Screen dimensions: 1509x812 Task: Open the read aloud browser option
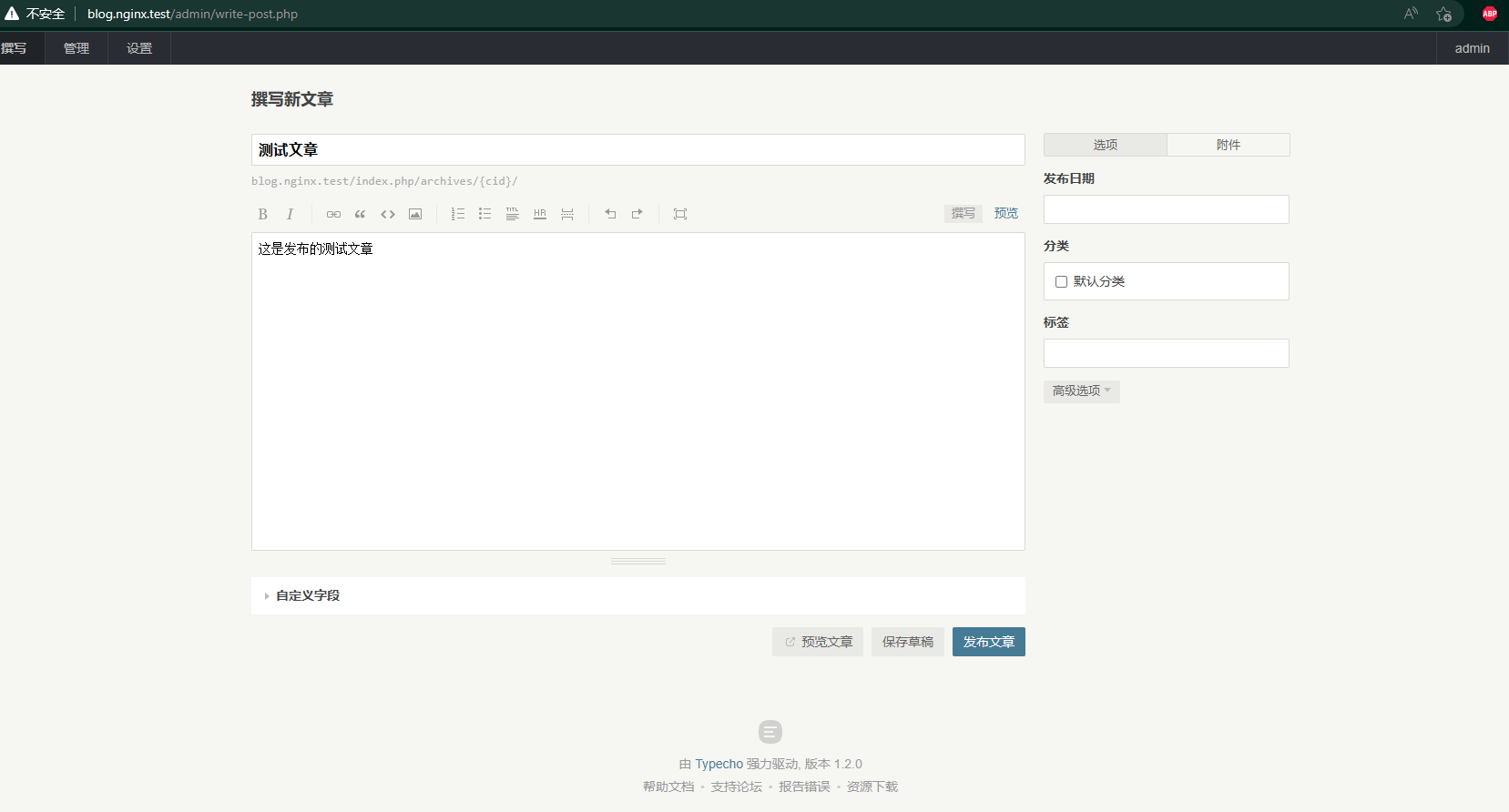[1411, 14]
